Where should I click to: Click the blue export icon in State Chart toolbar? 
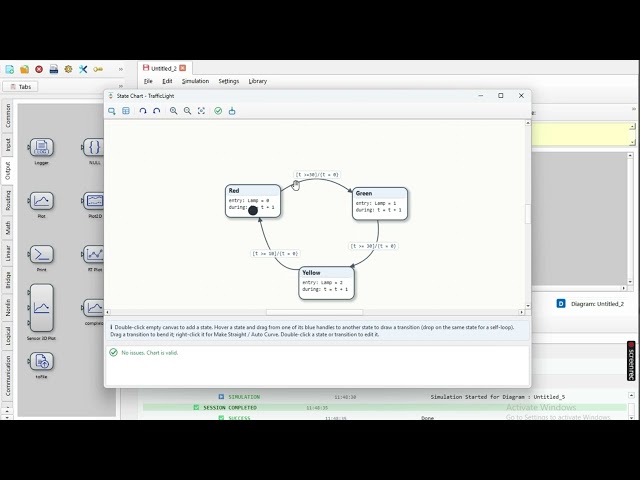coord(232,111)
